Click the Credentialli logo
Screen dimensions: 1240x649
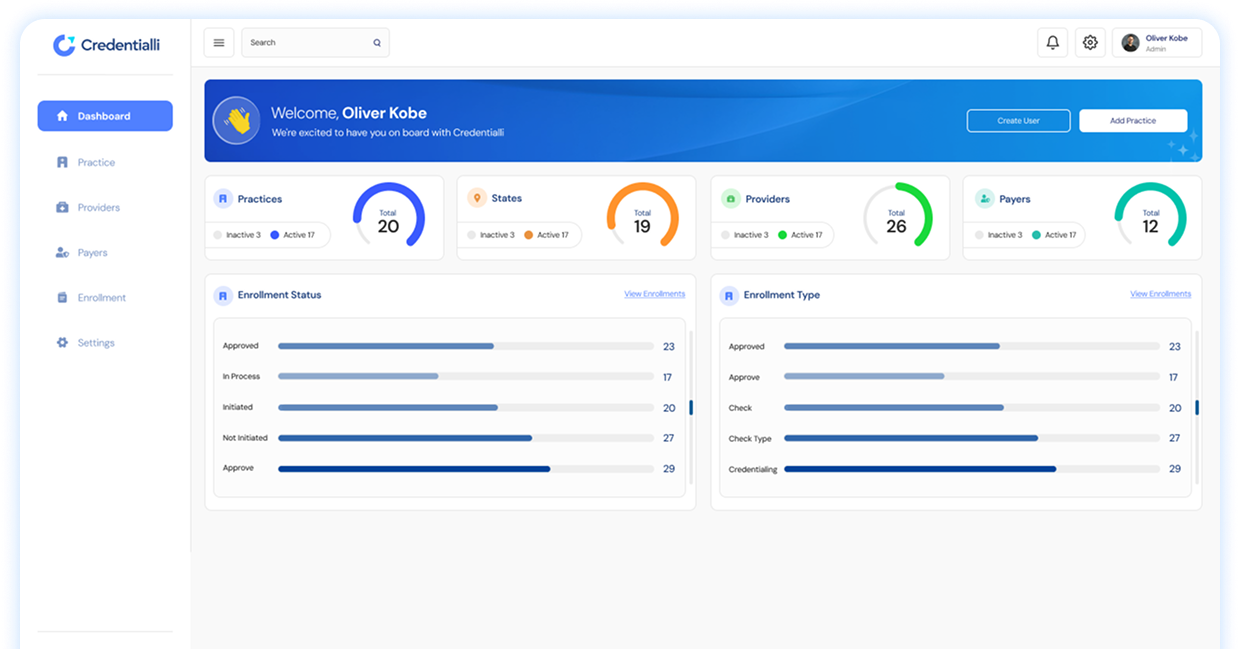pyautogui.click(x=106, y=45)
